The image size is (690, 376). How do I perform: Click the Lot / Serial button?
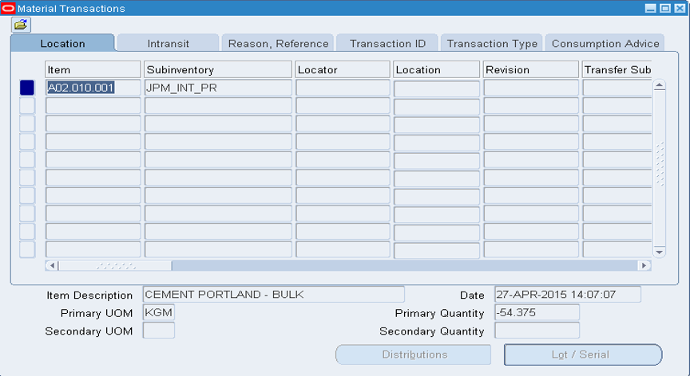583,354
